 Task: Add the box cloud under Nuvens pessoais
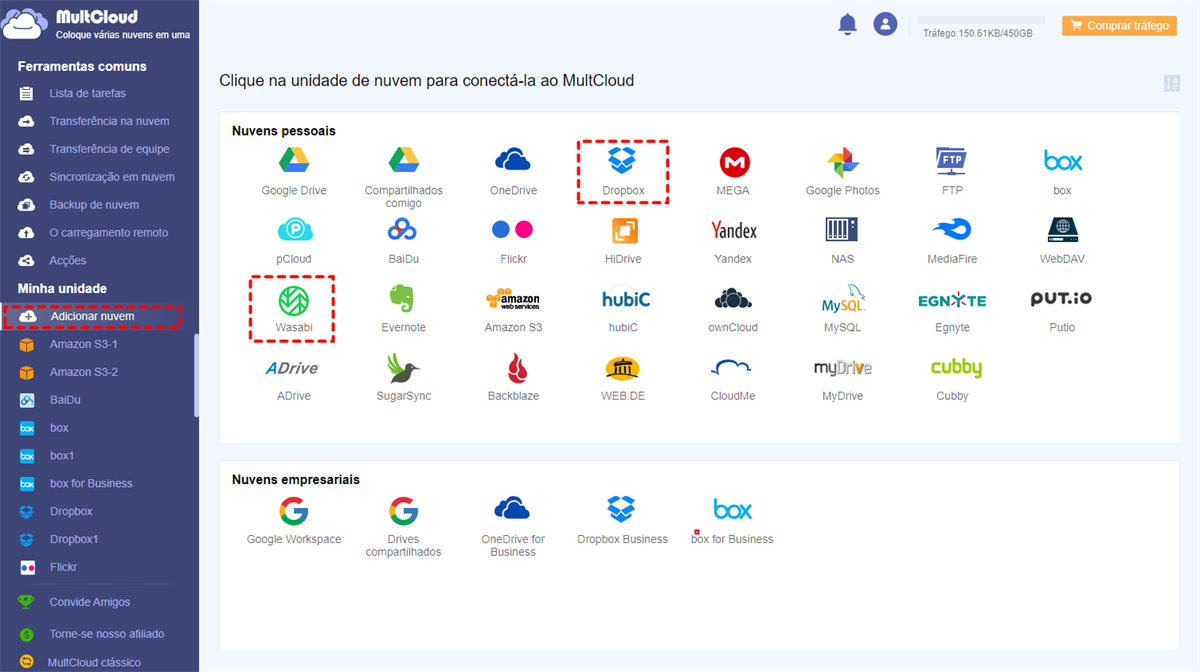coord(1062,161)
